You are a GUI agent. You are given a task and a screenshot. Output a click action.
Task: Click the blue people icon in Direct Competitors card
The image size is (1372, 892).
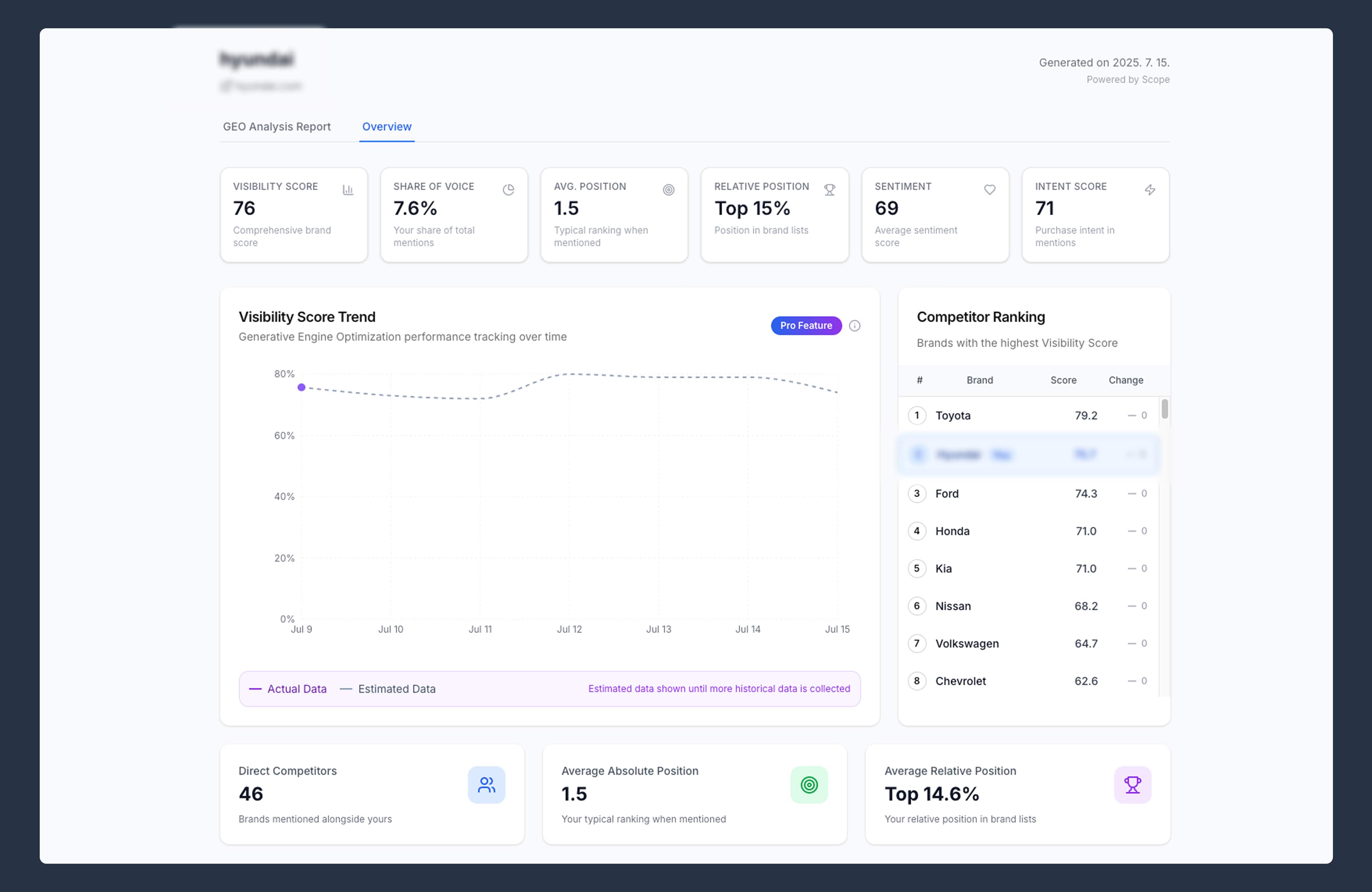[x=486, y=784]
